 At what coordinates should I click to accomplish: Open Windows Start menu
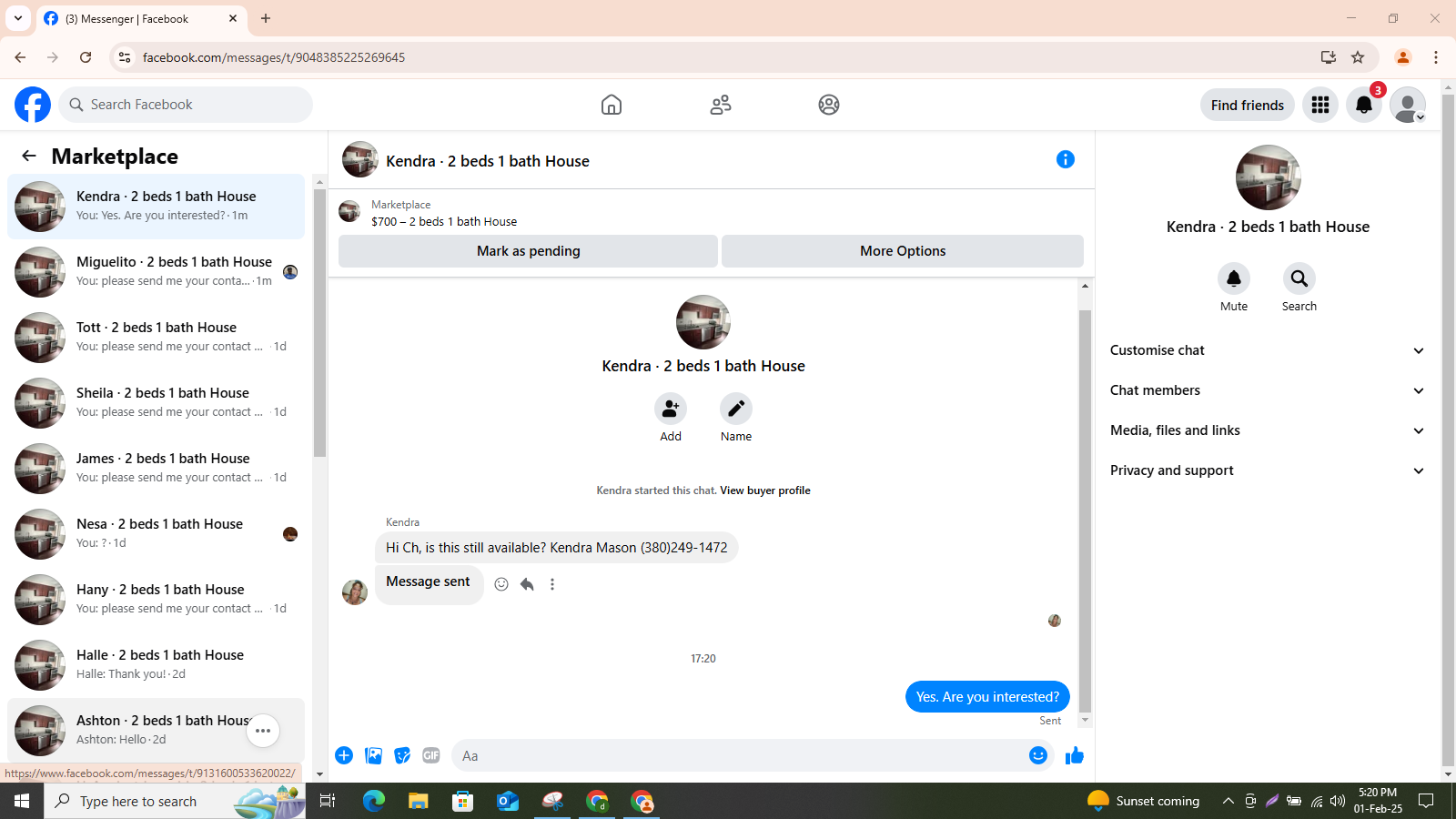(x=22, y=801)
